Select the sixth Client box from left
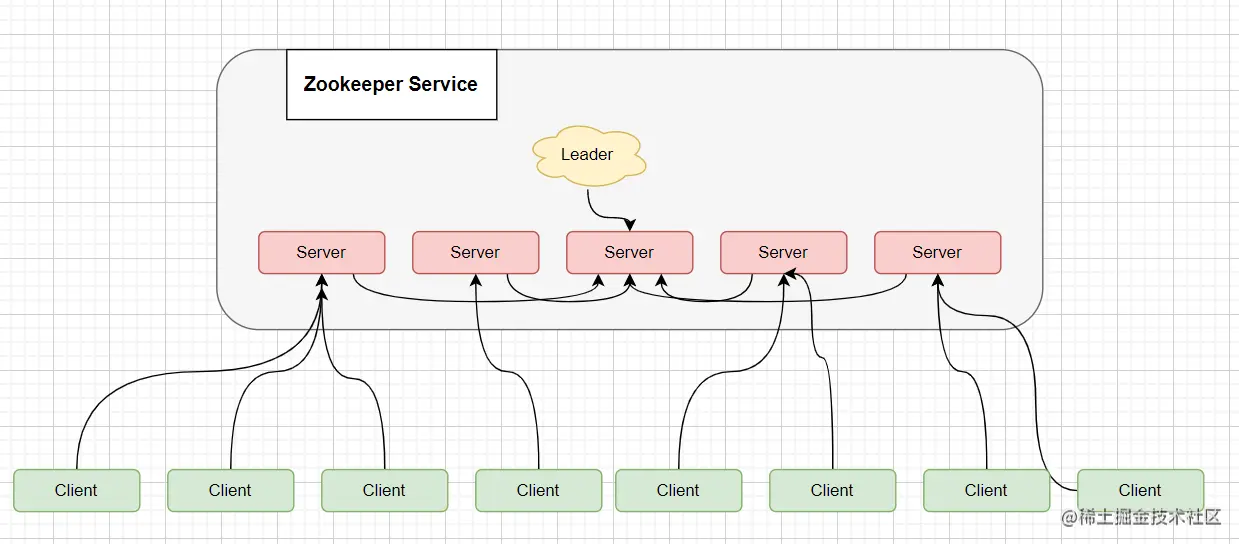The image size is (1239, 544). tap(833, 491)
